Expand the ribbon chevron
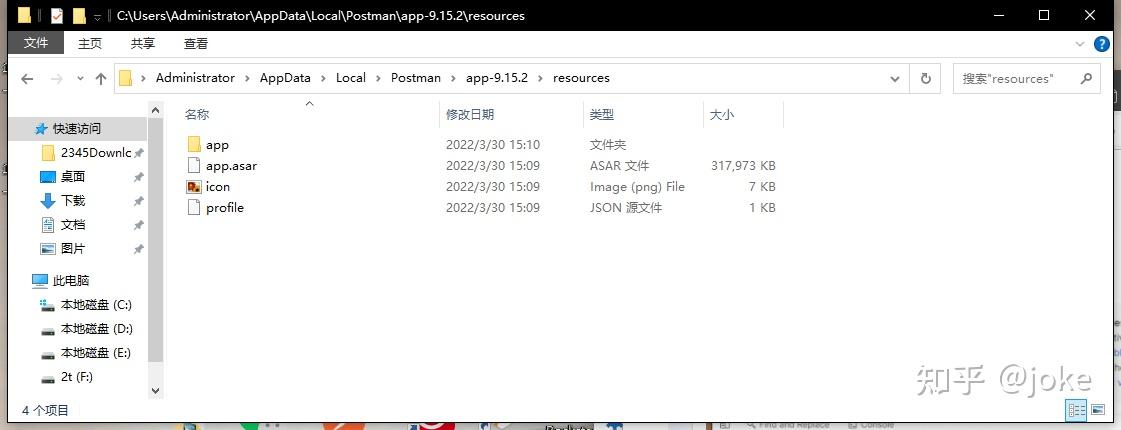The width and height of the screenshot is (1121, 430). click(1080, 44)
